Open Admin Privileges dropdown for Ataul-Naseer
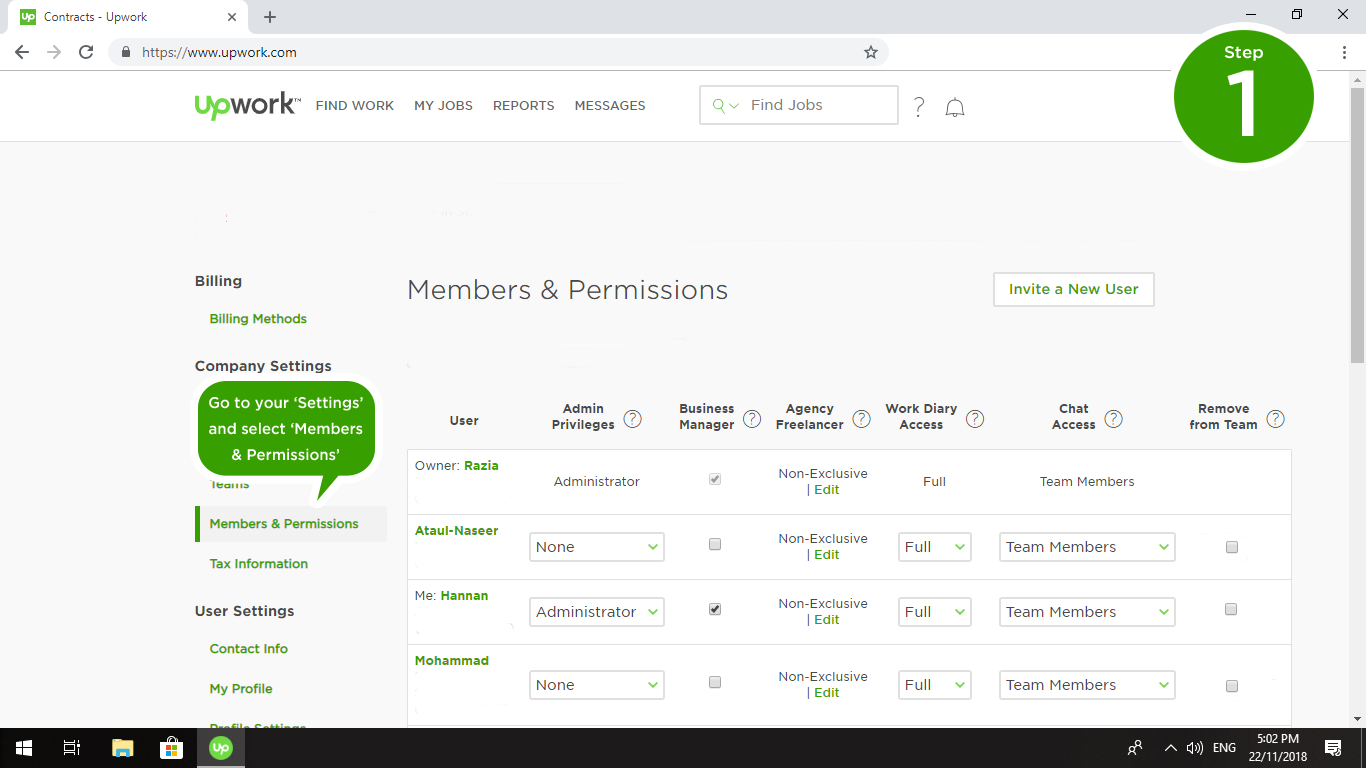Viewport: 1366px width, 768px height. 596,547
